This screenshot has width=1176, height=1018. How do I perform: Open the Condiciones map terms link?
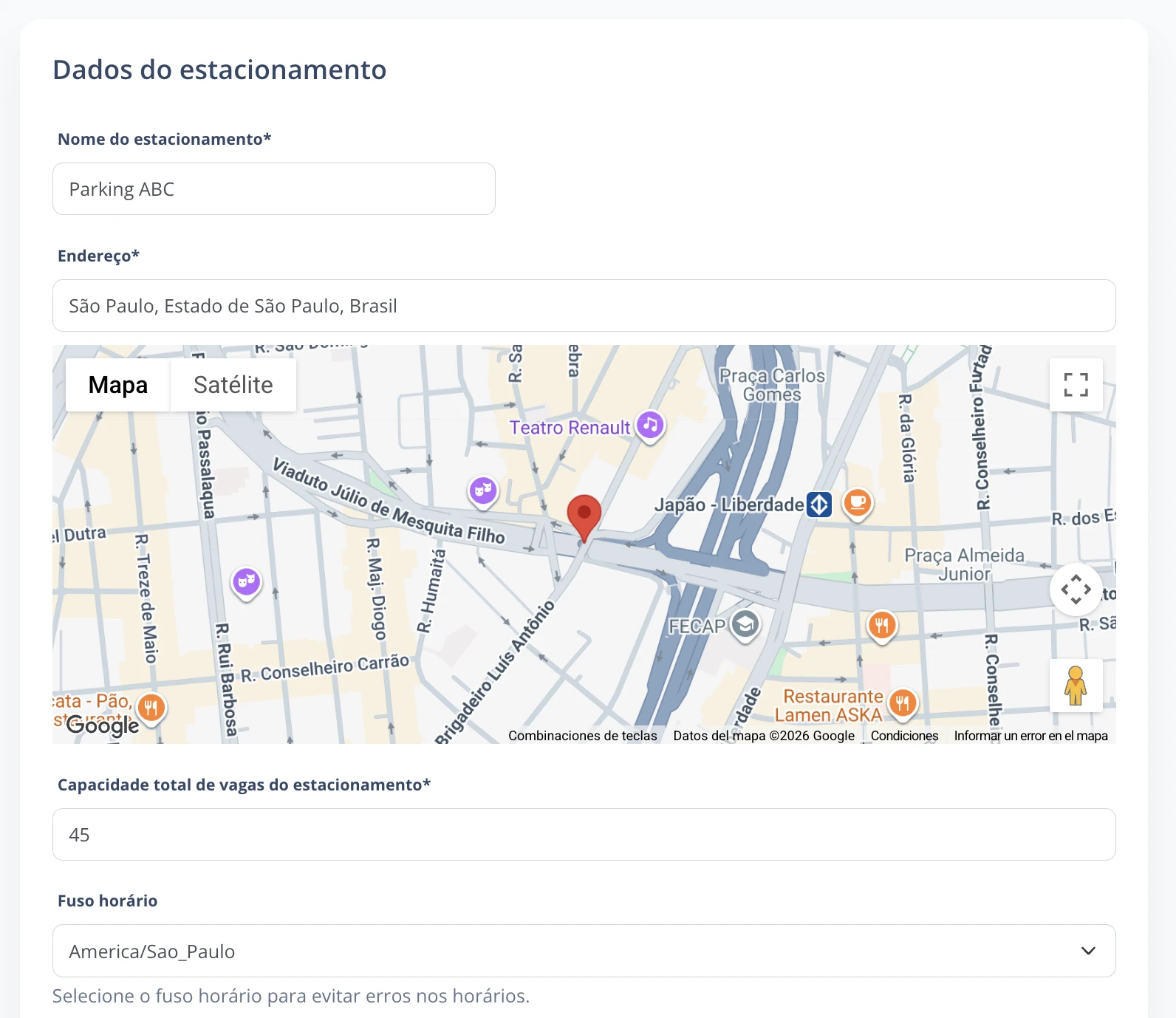[904, 736]
